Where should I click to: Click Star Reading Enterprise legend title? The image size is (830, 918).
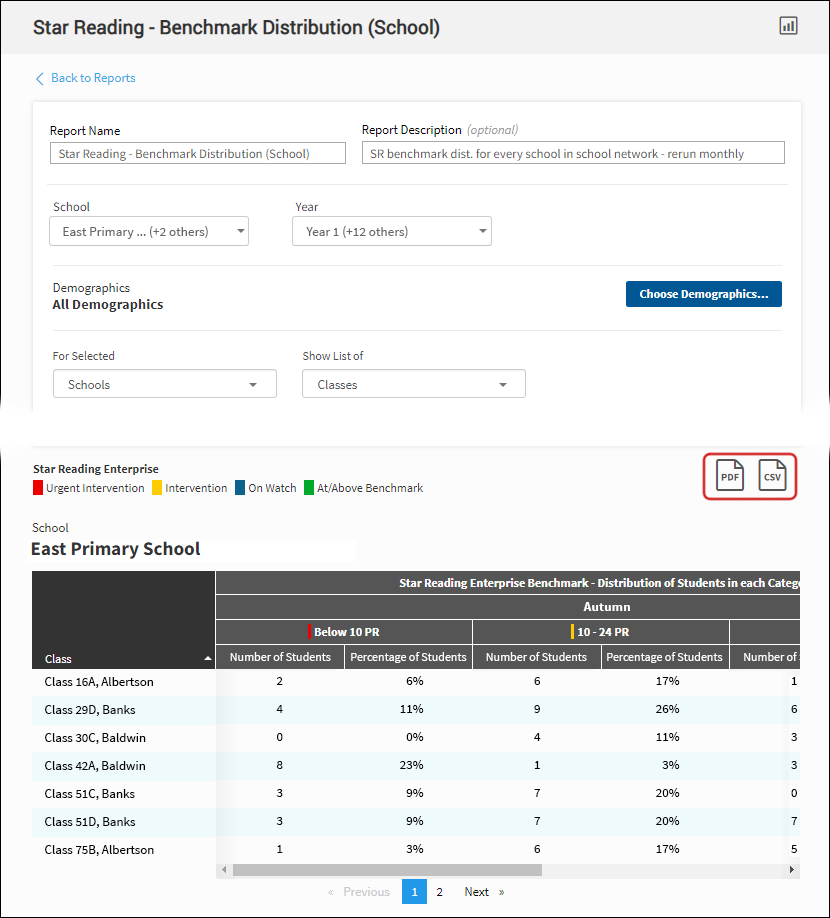96,469
